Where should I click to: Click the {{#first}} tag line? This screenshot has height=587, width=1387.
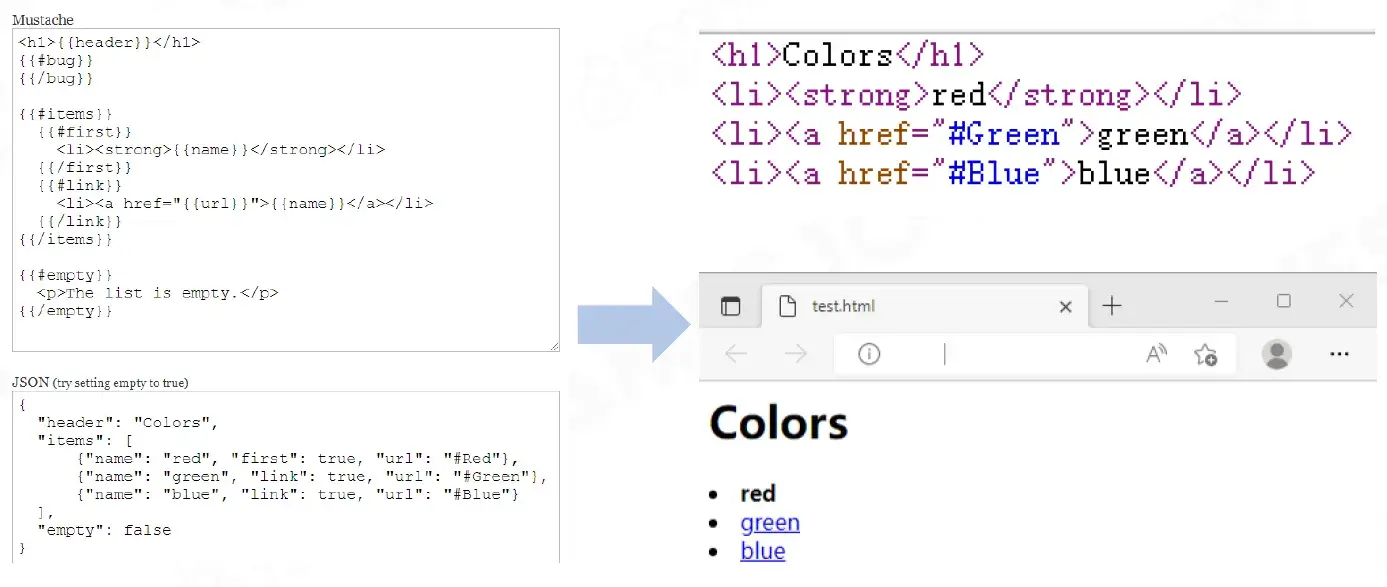coord(85,132)
